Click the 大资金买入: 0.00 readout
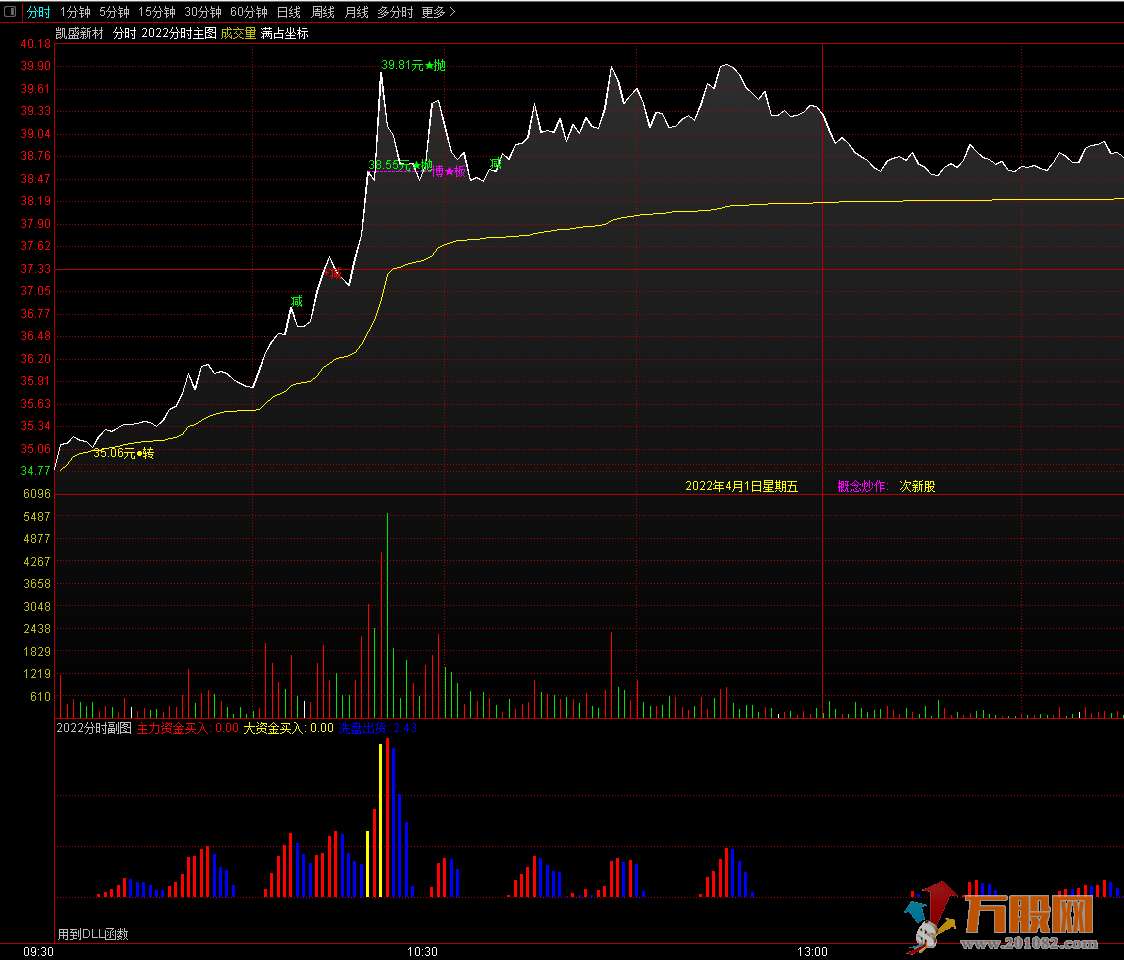This screenshot has height=960, width=1124. point(288,728)
